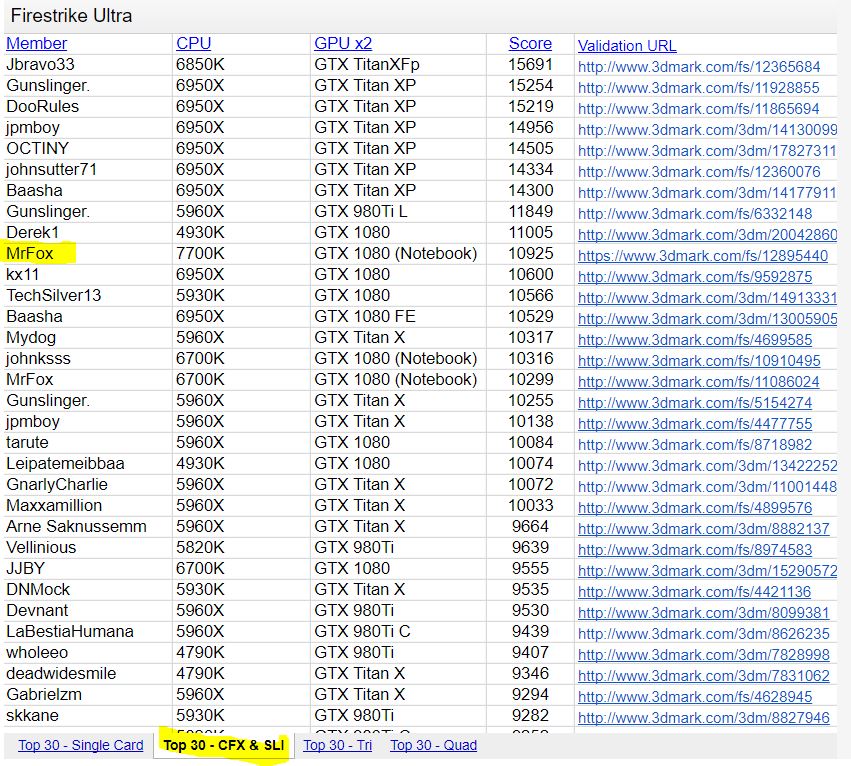
Task: Open the Top 30 - Single Card tab
Action: click(x=81, y=745)
